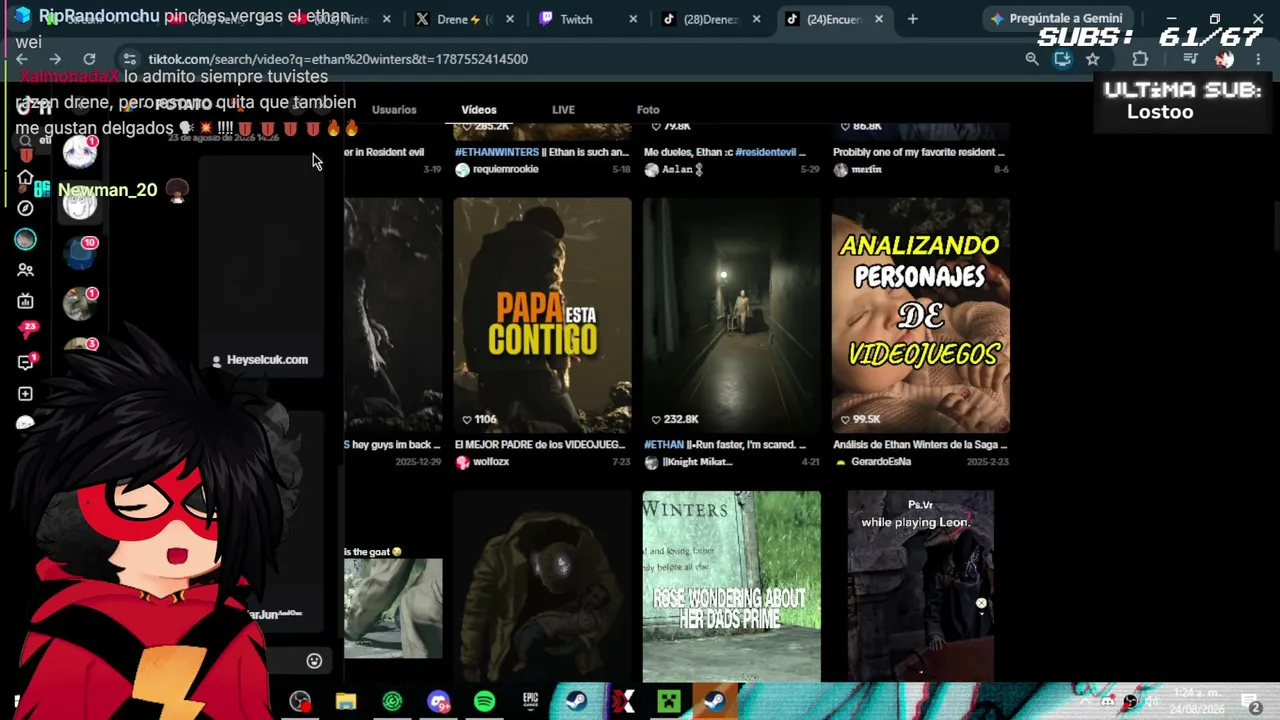This screenshot has height=720, width=1280.
Task: Open the OBS icon on the taskbar
Action: click(300, 701)
